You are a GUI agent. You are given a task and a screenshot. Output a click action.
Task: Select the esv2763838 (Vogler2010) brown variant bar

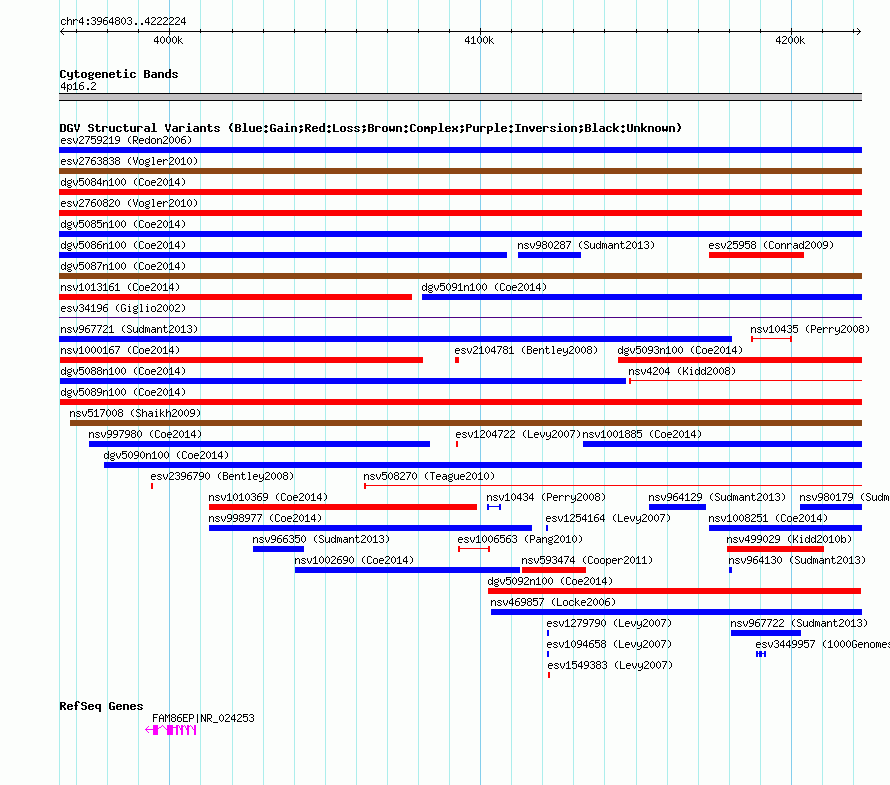point(460,171)
